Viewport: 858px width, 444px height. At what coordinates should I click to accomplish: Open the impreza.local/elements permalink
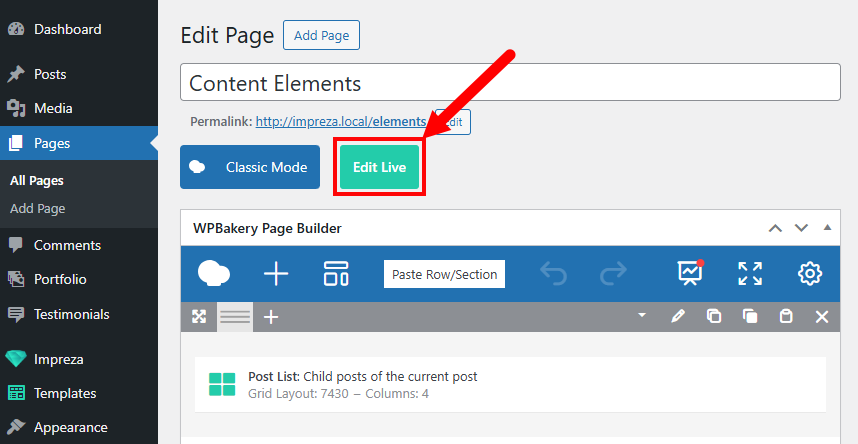[341, 122]
